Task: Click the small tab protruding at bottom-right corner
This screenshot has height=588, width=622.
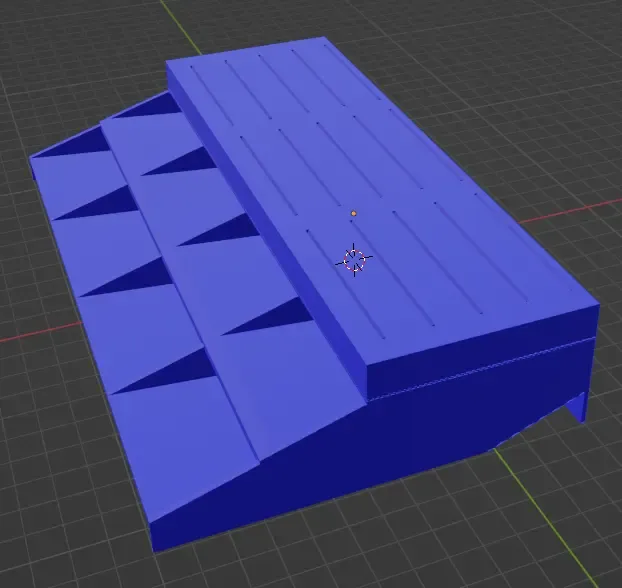Action: [x=576, y=407]
